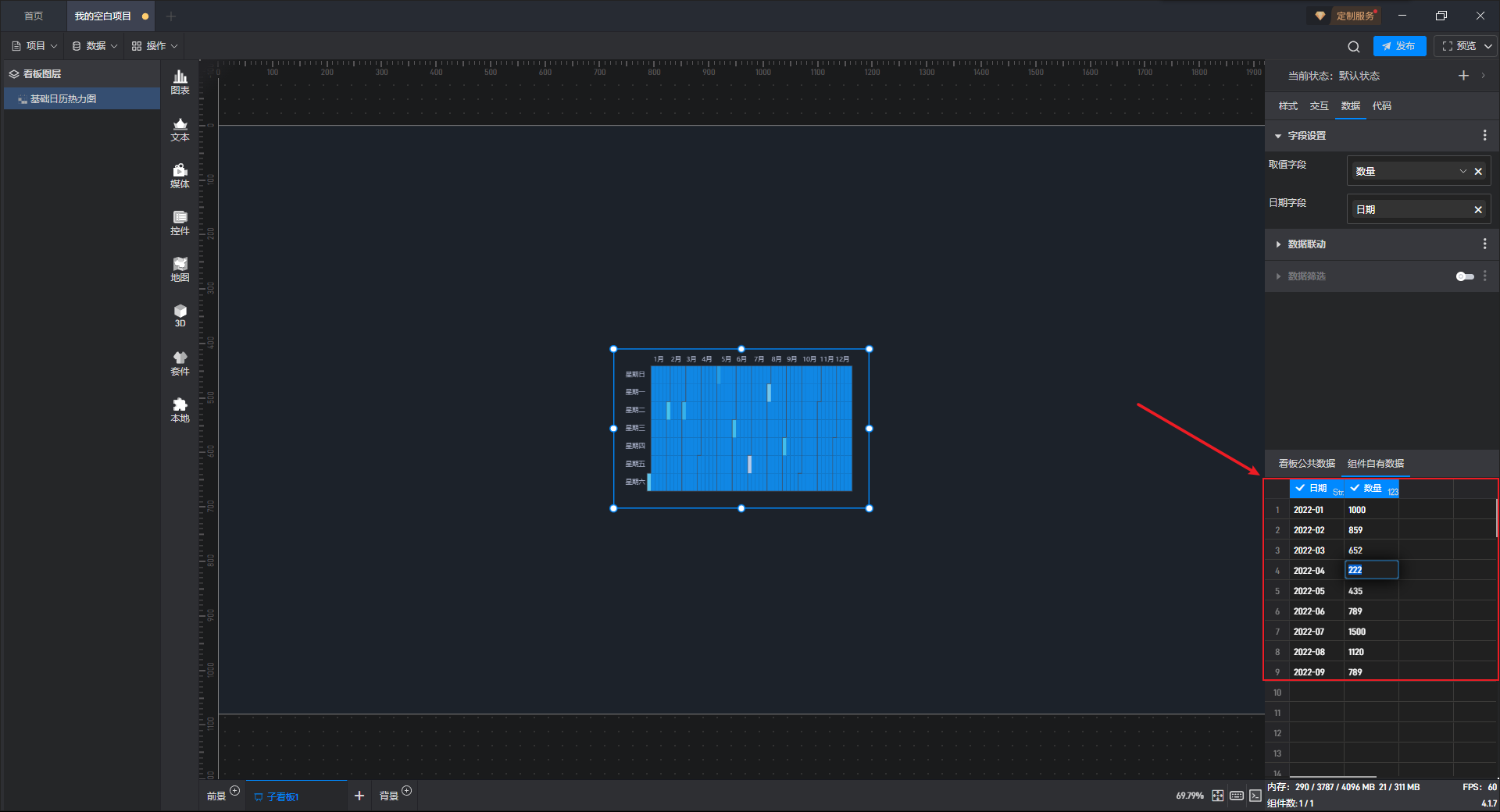Open the 地图 map components panel

click(x=180, y=269)
